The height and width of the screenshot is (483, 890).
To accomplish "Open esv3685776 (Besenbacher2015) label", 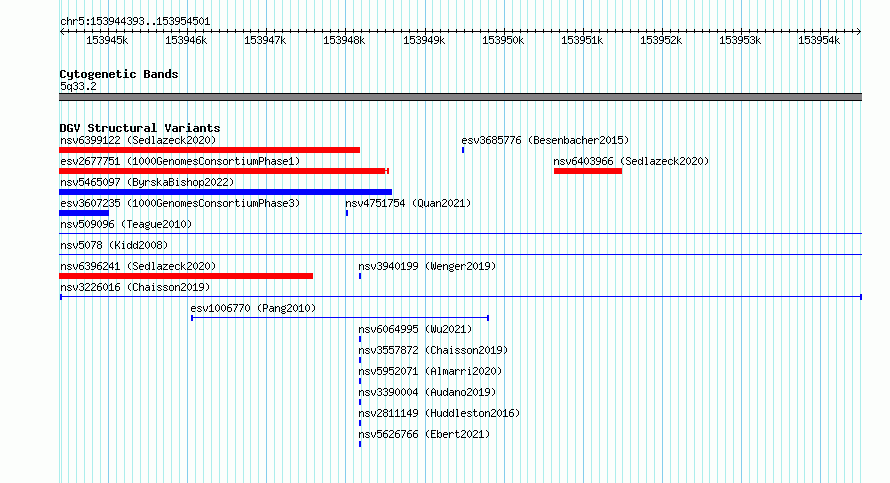I will pos(545,140).
